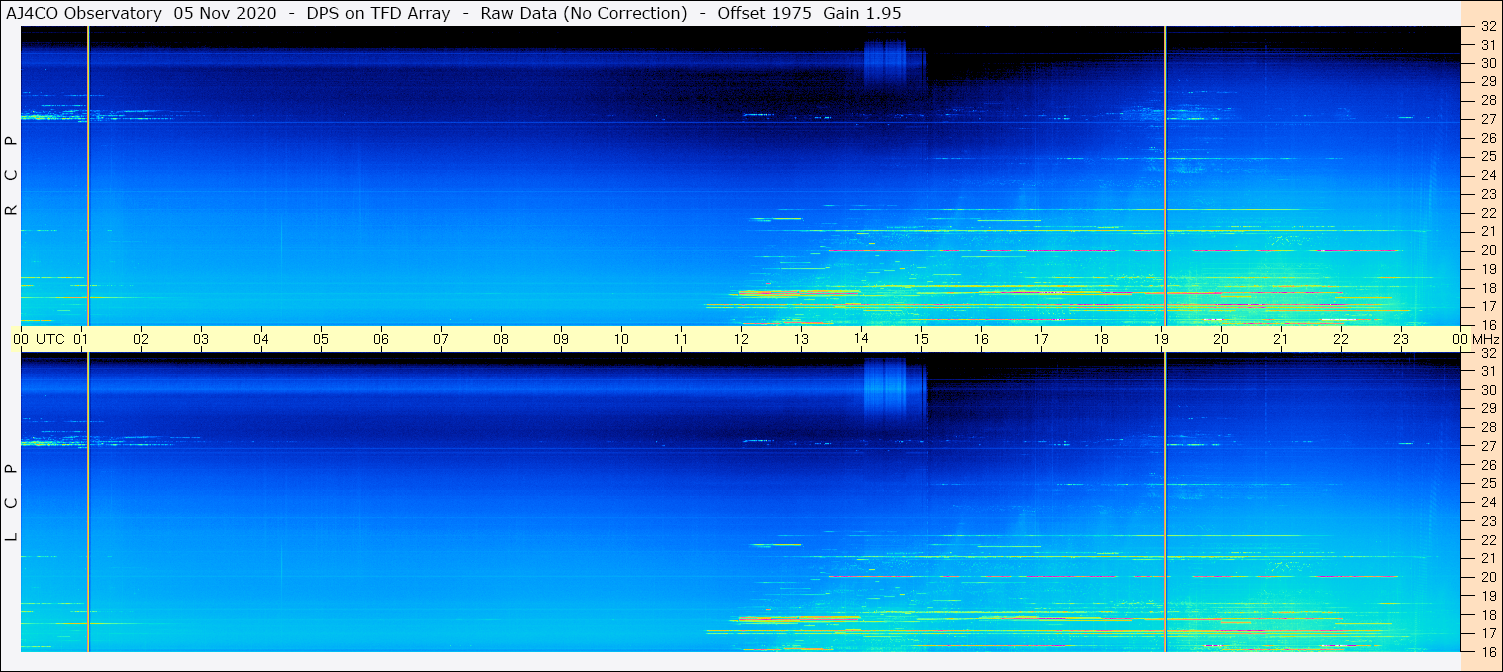Click the 32 MHz tick label of RCP panel
The image size is (1503, 672).
1488,27
